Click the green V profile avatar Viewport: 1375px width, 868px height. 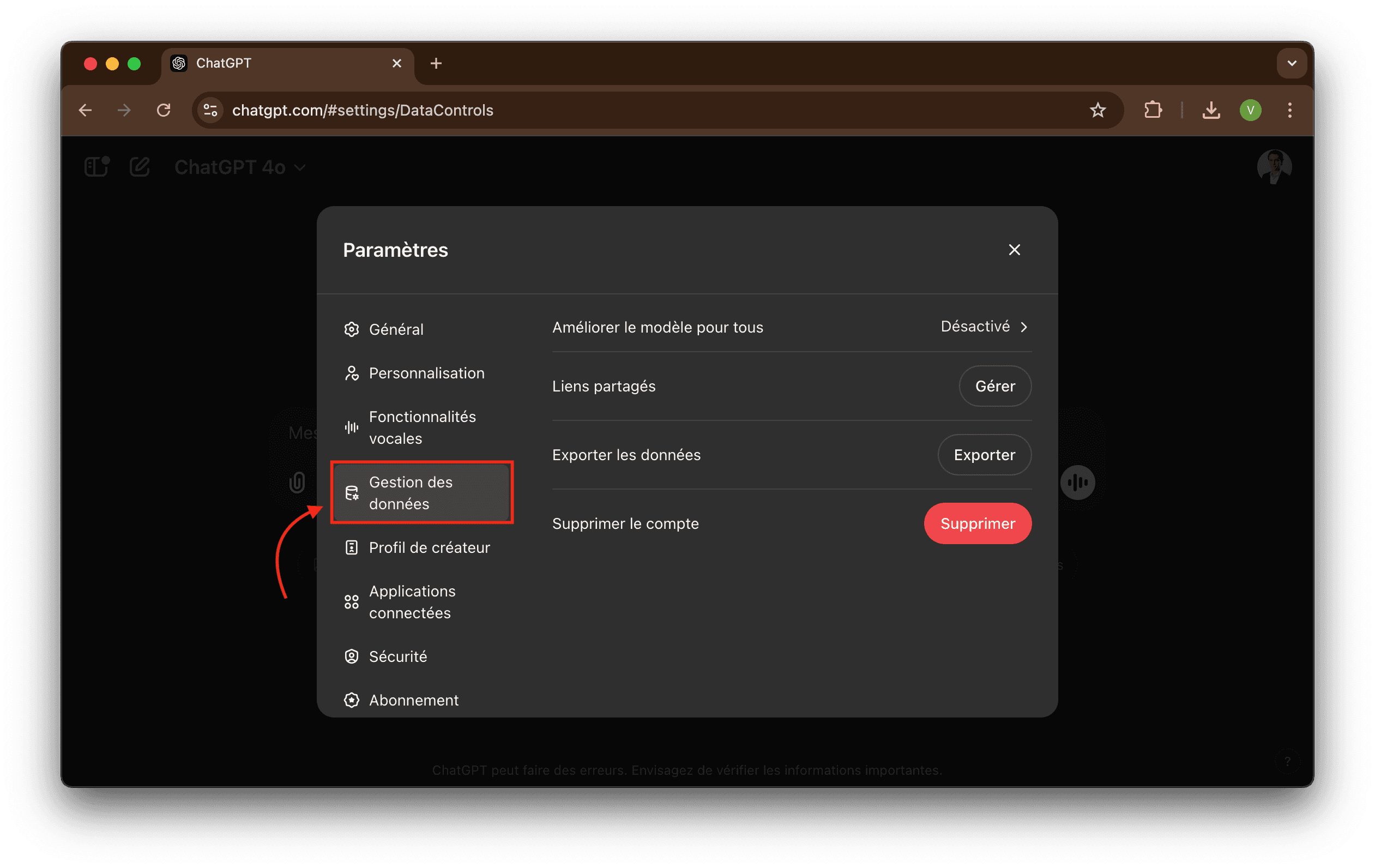[1250, 110]
